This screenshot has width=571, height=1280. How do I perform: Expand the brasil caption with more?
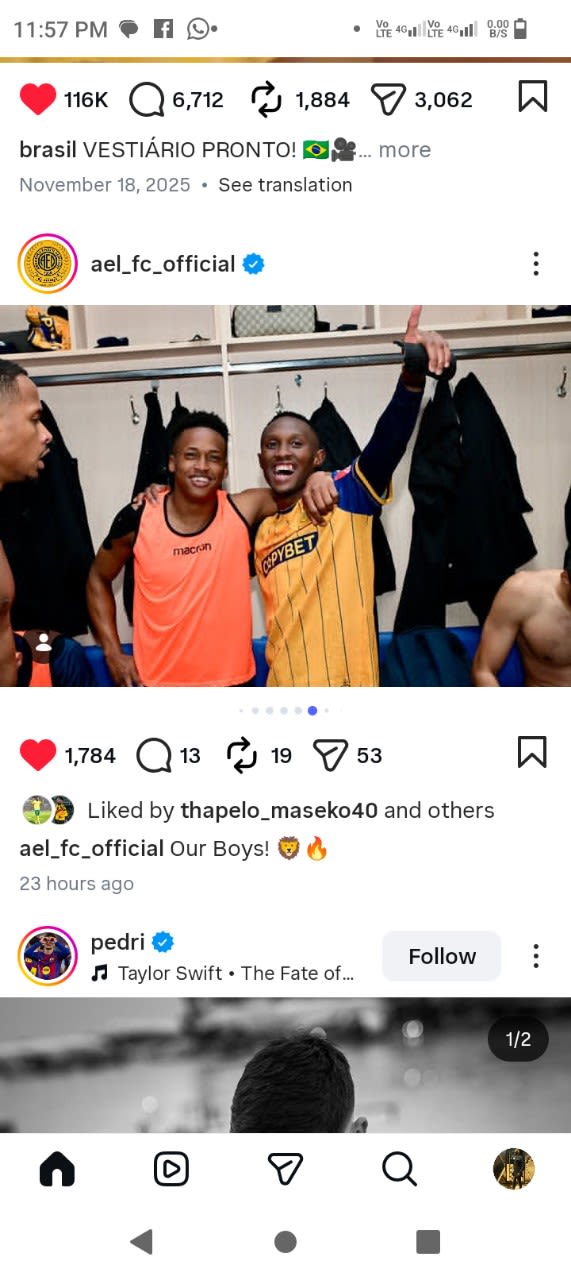pyautogui.click(x=405, y=150)
